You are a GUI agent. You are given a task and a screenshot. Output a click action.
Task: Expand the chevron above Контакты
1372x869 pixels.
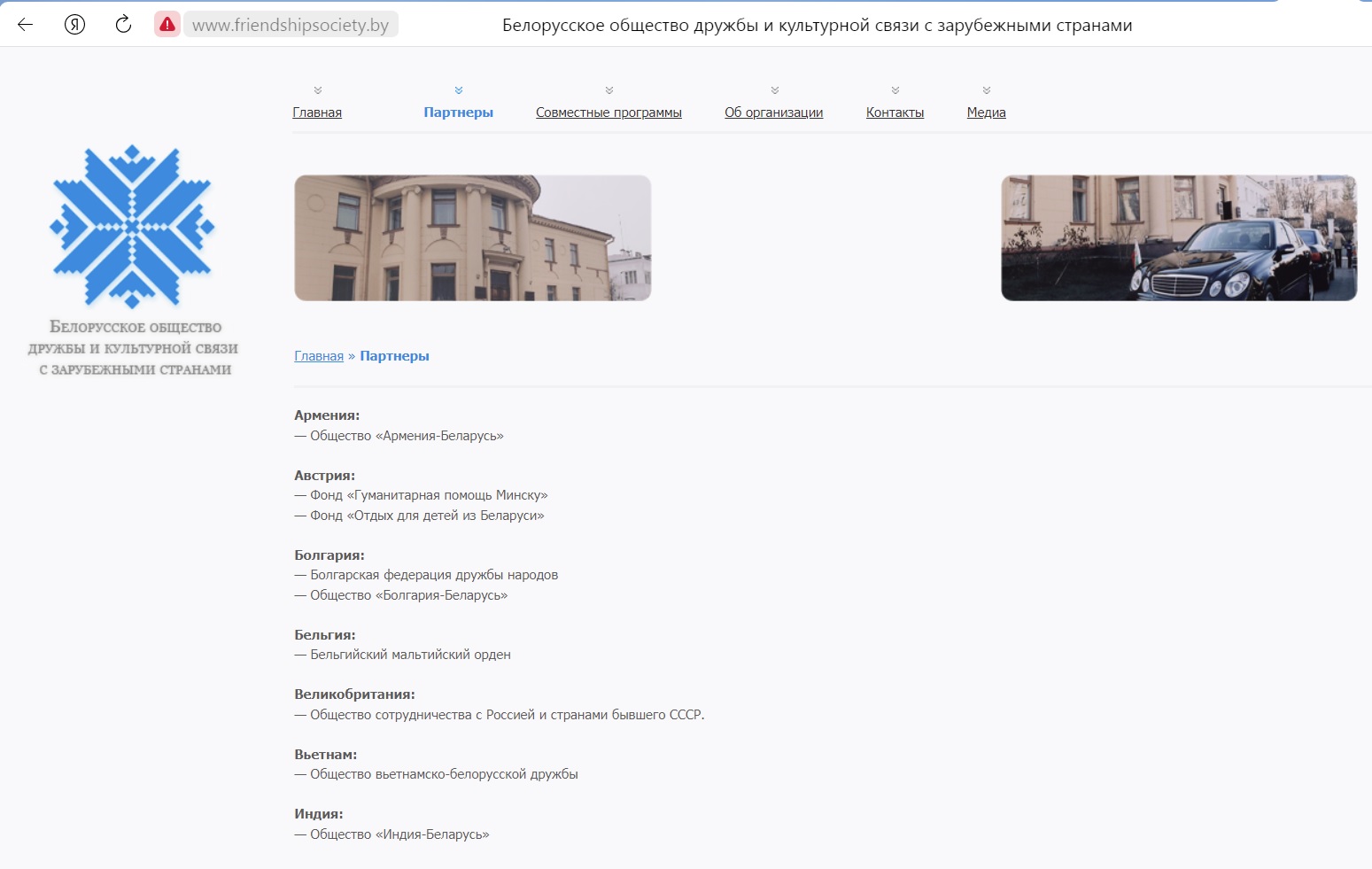tap(895, 90)
